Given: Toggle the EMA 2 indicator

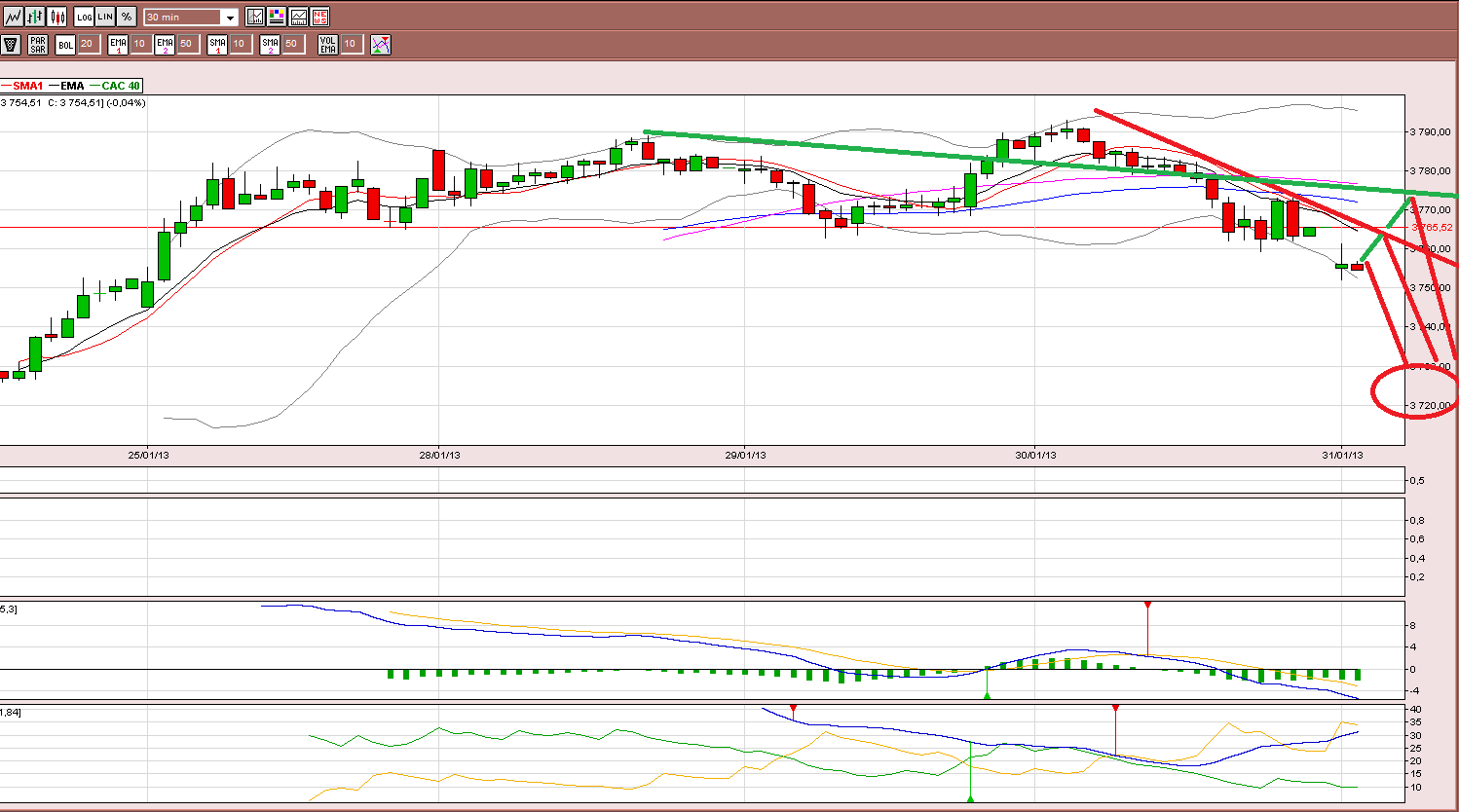Looking at the screenshot, I should click(165, 44).
